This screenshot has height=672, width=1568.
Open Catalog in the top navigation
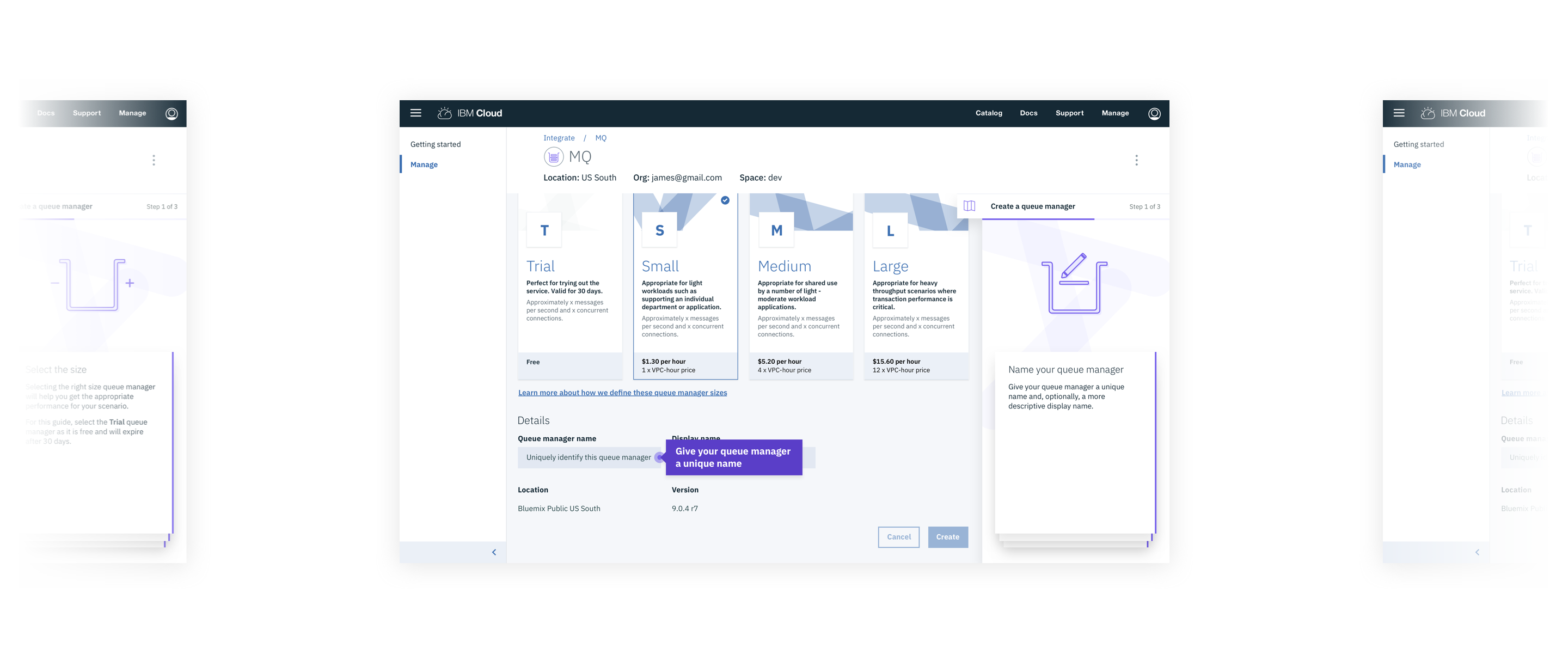(989, 113)
